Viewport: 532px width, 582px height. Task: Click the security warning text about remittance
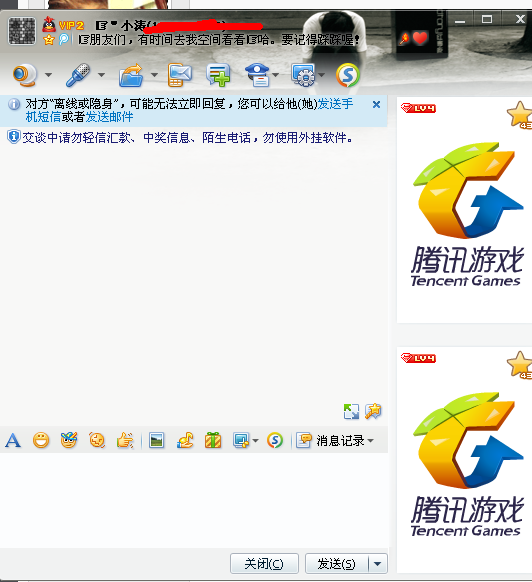187,138
